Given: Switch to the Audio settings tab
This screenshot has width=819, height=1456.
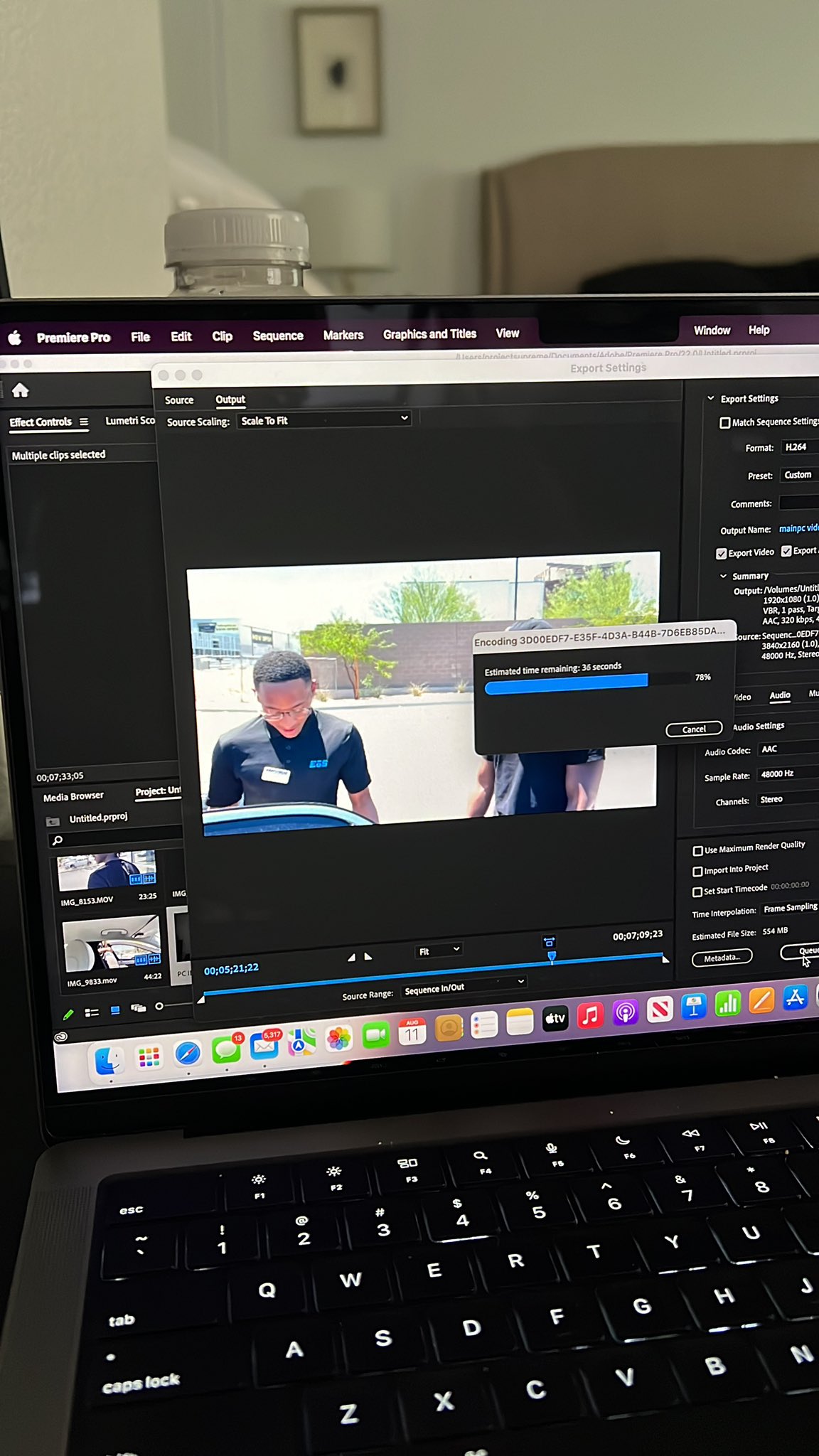Looking at the screenshot, I should pos(780,695).
